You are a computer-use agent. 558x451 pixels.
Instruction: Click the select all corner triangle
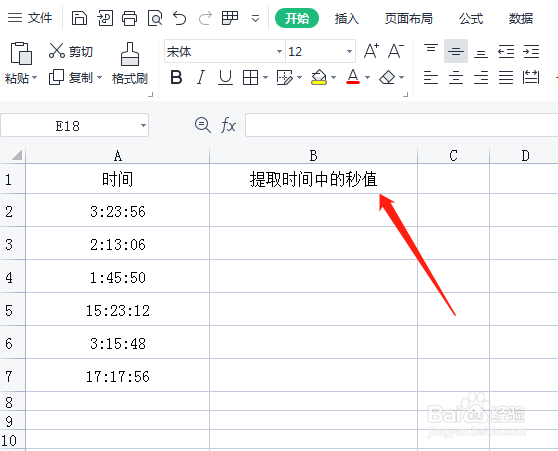point(17,155)
